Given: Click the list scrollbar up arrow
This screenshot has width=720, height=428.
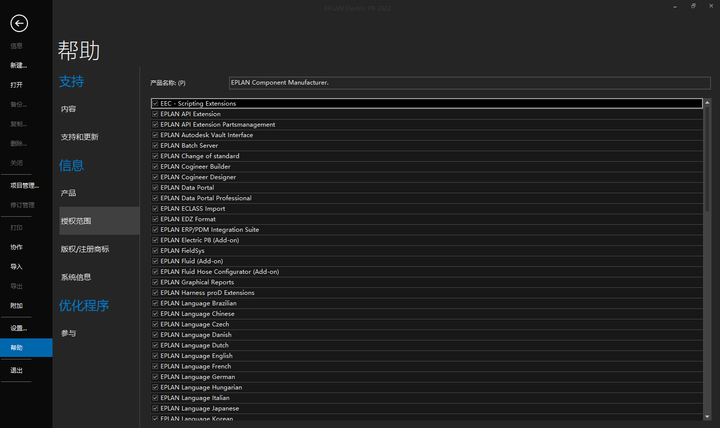Looking at the screenshot, I should 707,102.
